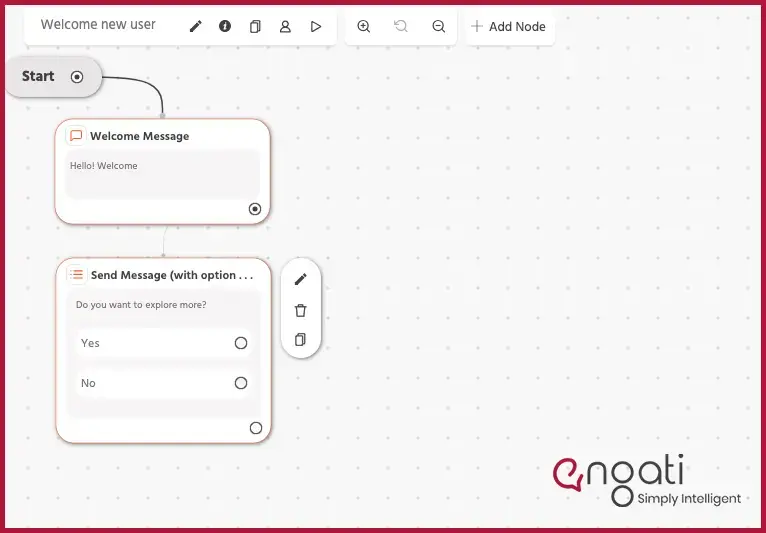Image resolution: width=766 pixels, height=533 pixels.
Task: Click the duplicate flow icon in top toolbar
Action: tap(255, 26)
